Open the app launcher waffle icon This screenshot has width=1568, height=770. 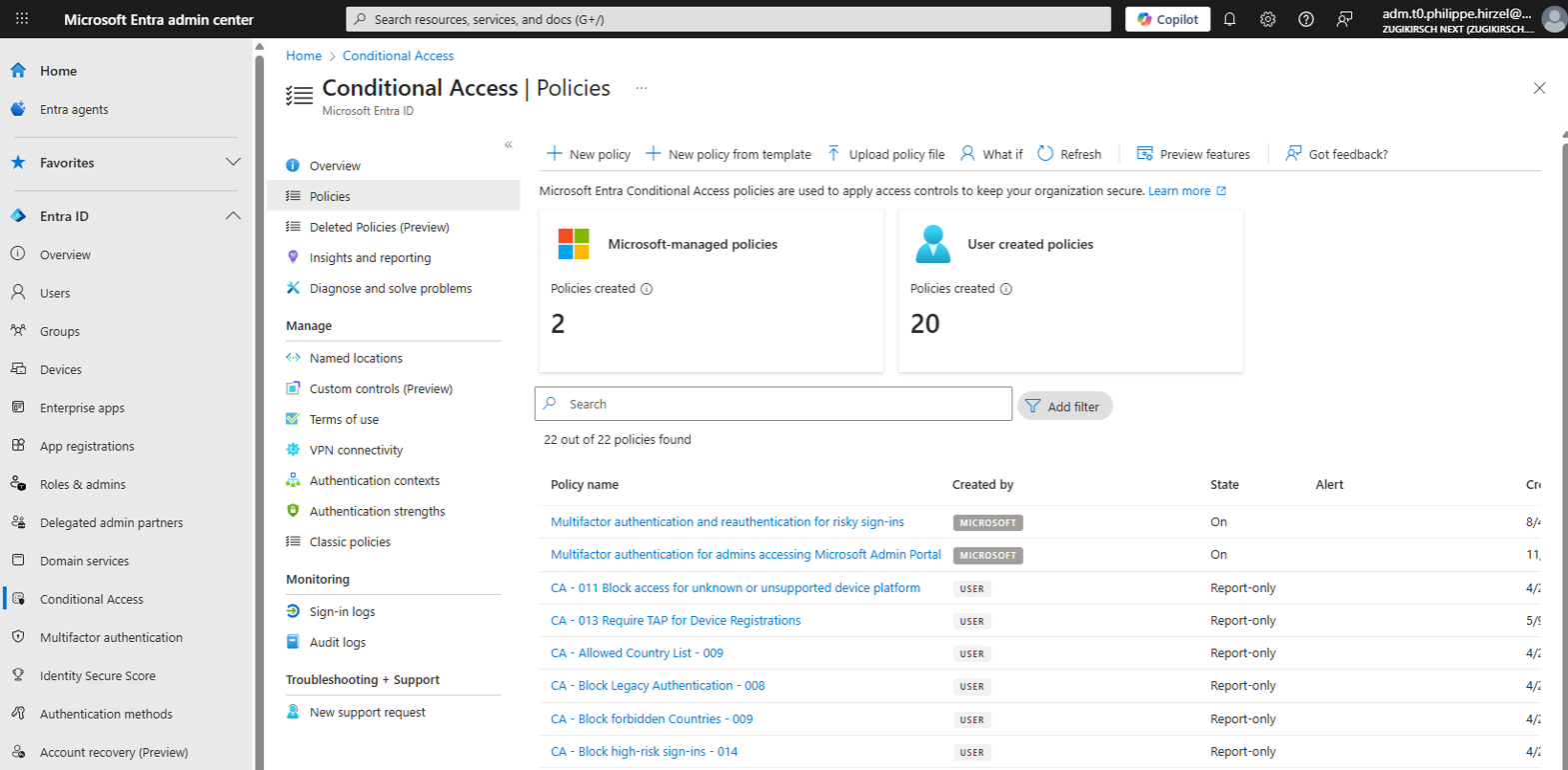tap(22, 19)
